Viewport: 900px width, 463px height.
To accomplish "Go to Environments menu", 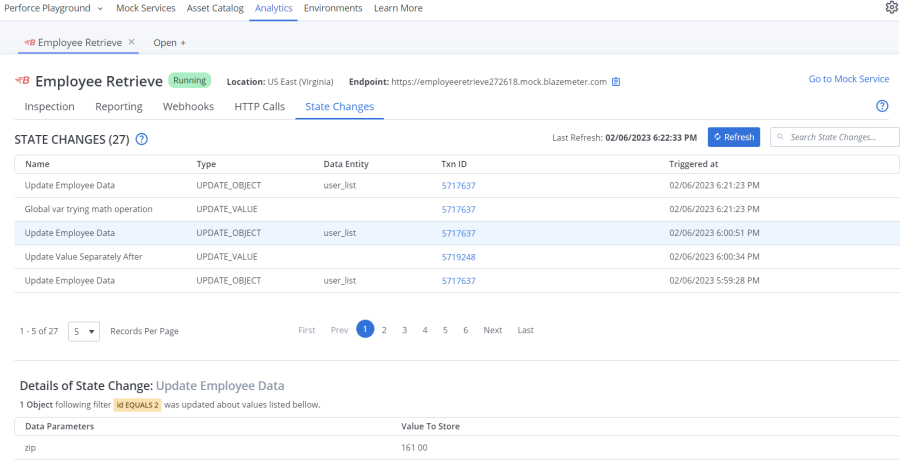I will coord(333,8).
